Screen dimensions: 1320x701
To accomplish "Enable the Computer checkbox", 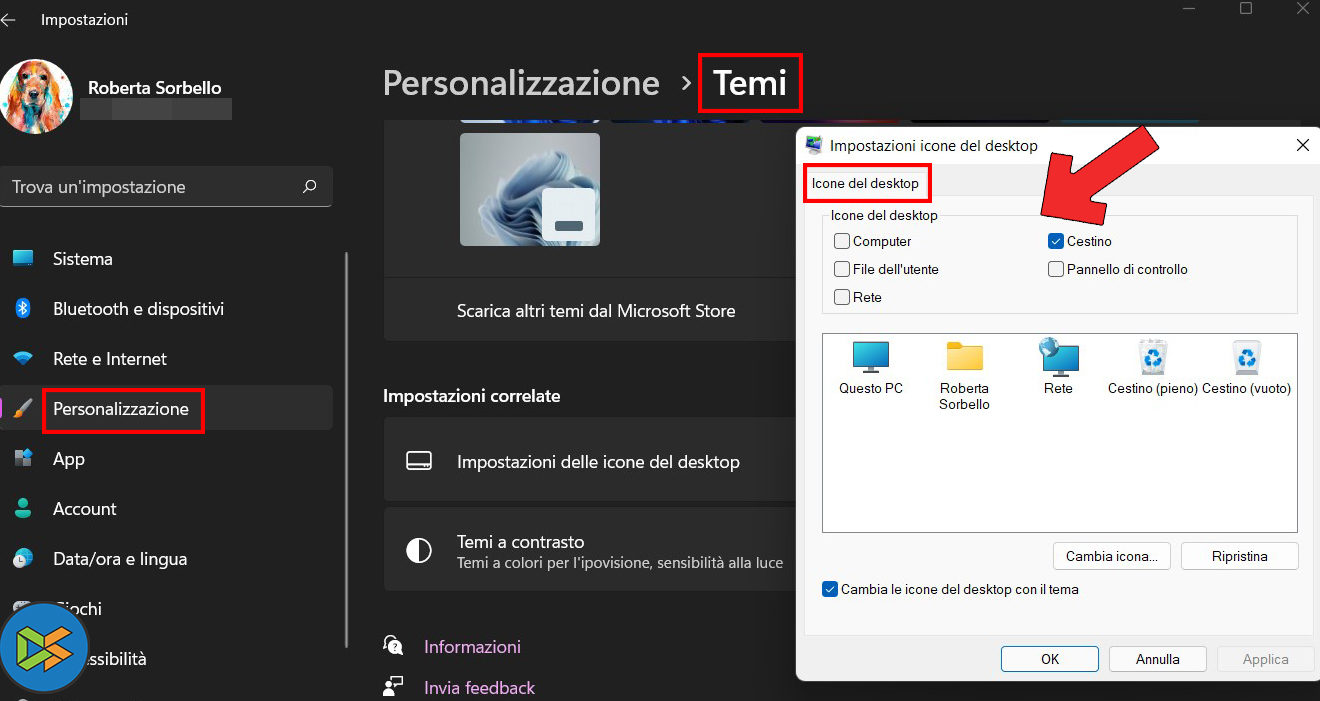I will (x=842, y=241).
